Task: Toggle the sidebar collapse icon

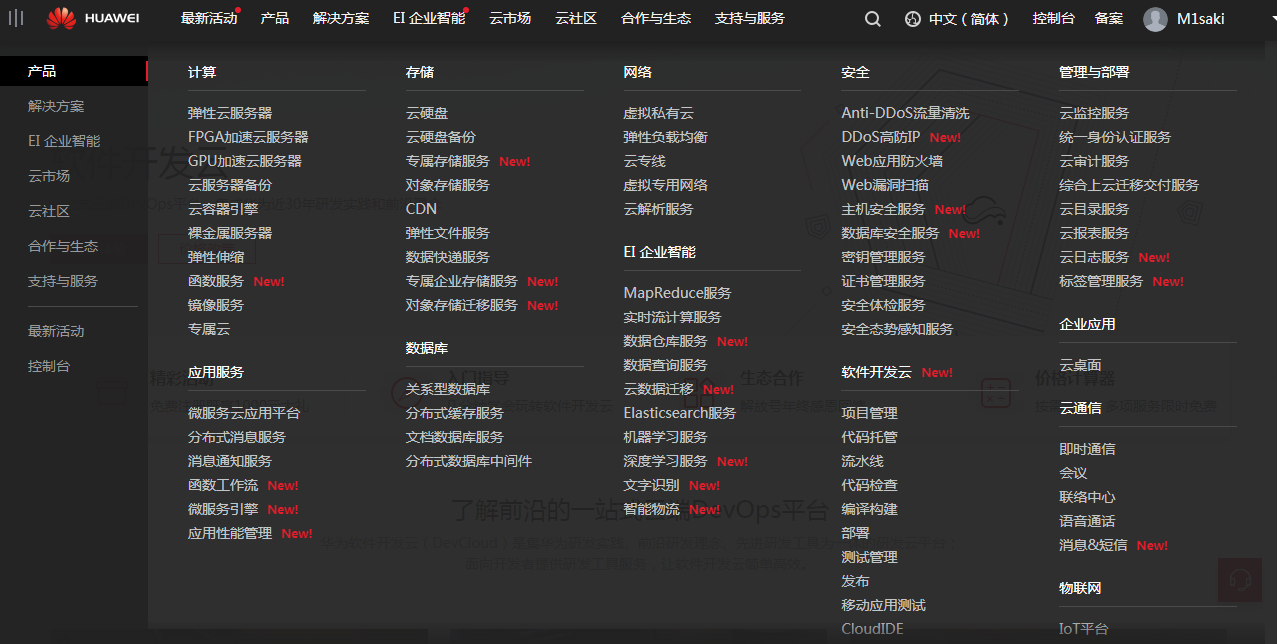Action: click(x=16, y=18)
